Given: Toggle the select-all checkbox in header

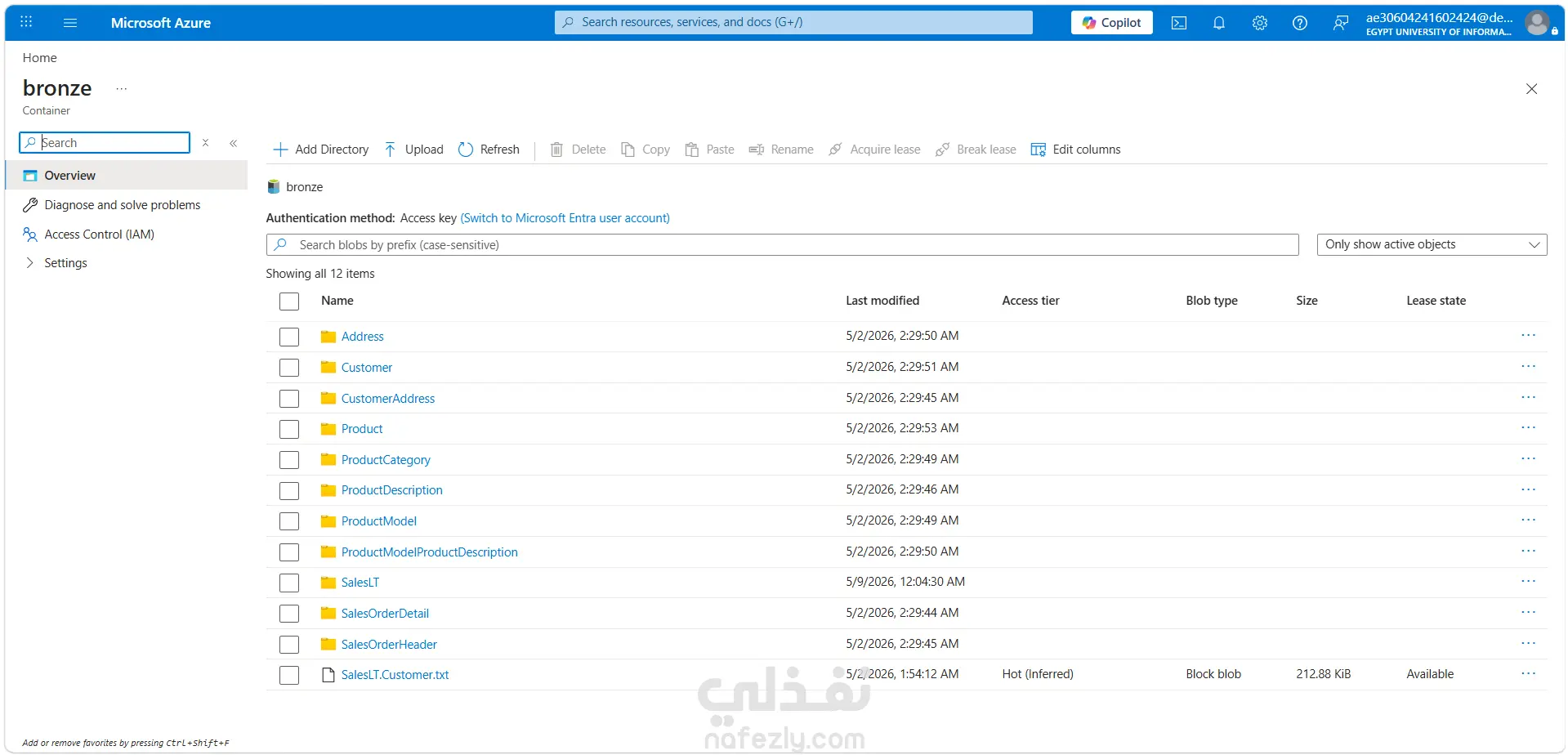Looking at the screenshot, I should click(x=289, y=302).
